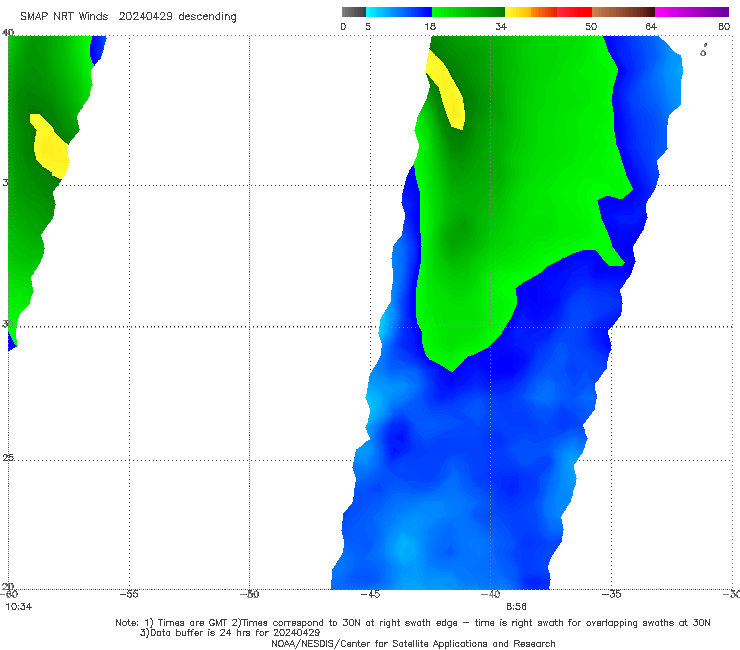740x650 pixels.
Task: Click the small island outline at the top right
Action: click(x=704, y=50)
